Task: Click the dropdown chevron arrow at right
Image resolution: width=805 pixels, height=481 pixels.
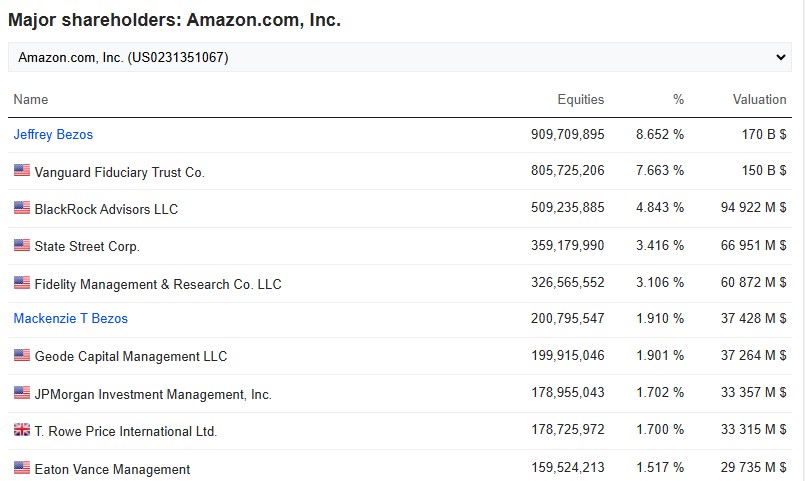Action: (x=781, y=57)
